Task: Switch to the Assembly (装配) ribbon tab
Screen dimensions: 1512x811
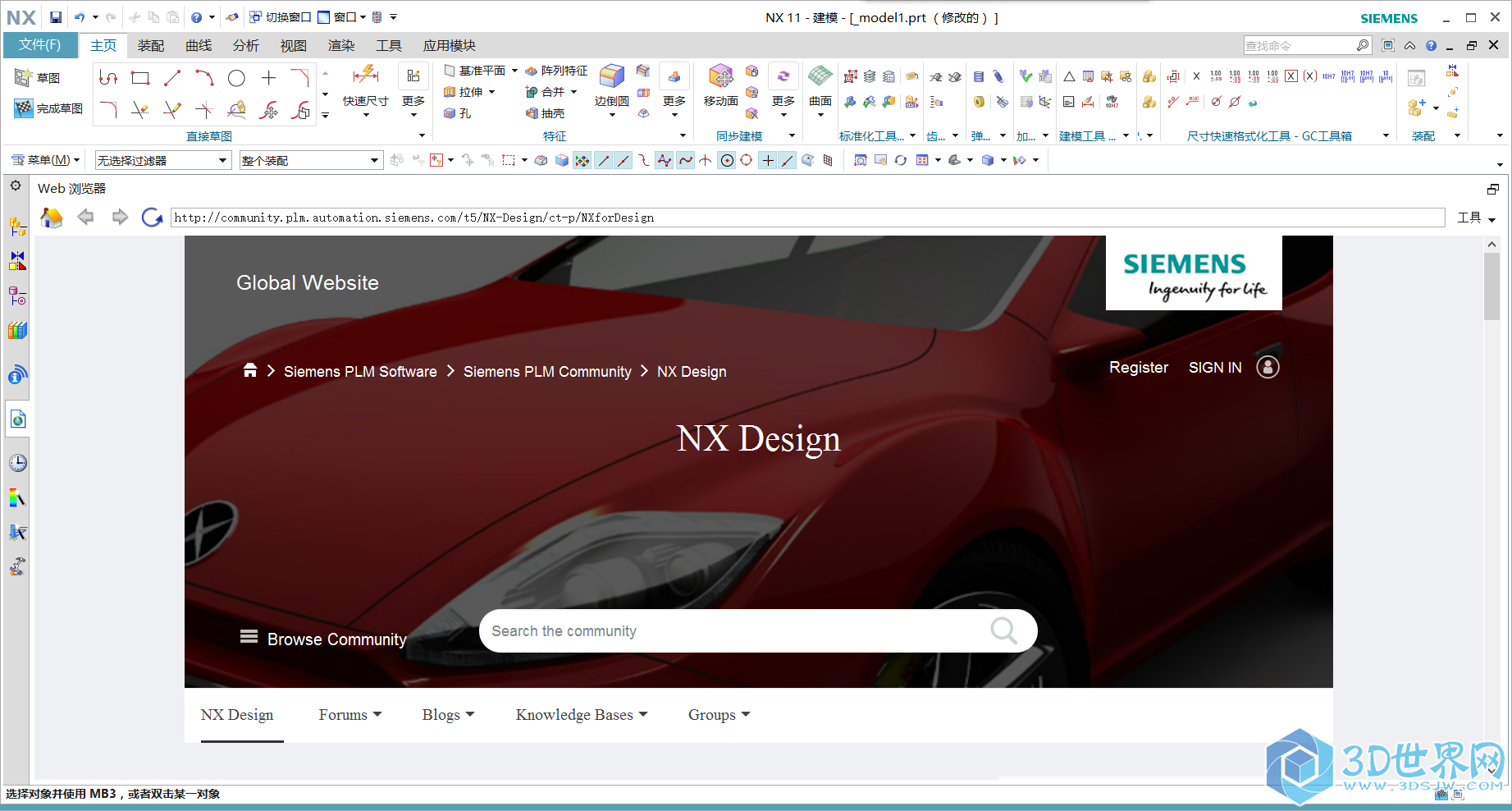Action: [151, 45]
